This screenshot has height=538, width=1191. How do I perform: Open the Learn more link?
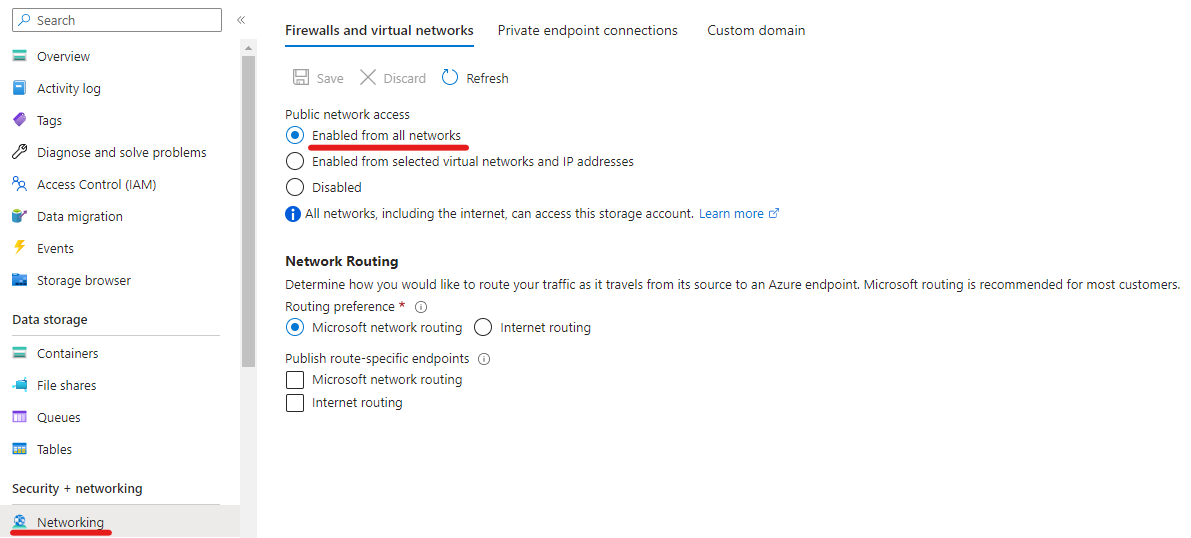(x=739, y=214)
